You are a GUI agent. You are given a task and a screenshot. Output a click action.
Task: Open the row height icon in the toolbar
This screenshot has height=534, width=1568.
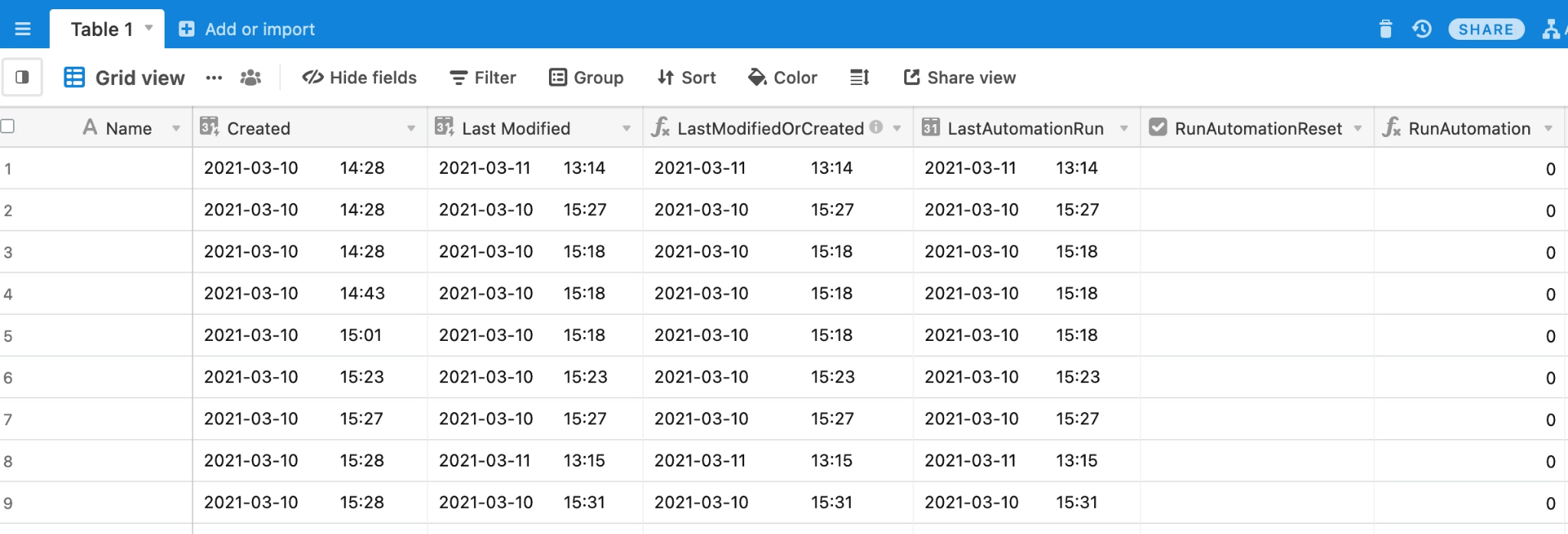859,77
